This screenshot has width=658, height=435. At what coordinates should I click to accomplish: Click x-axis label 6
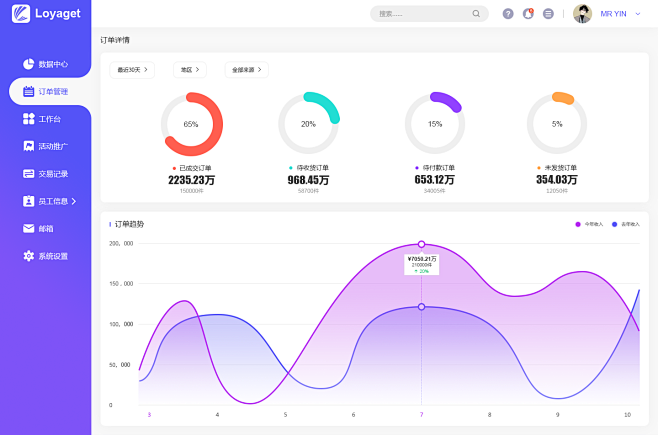[x=353, y=414]
